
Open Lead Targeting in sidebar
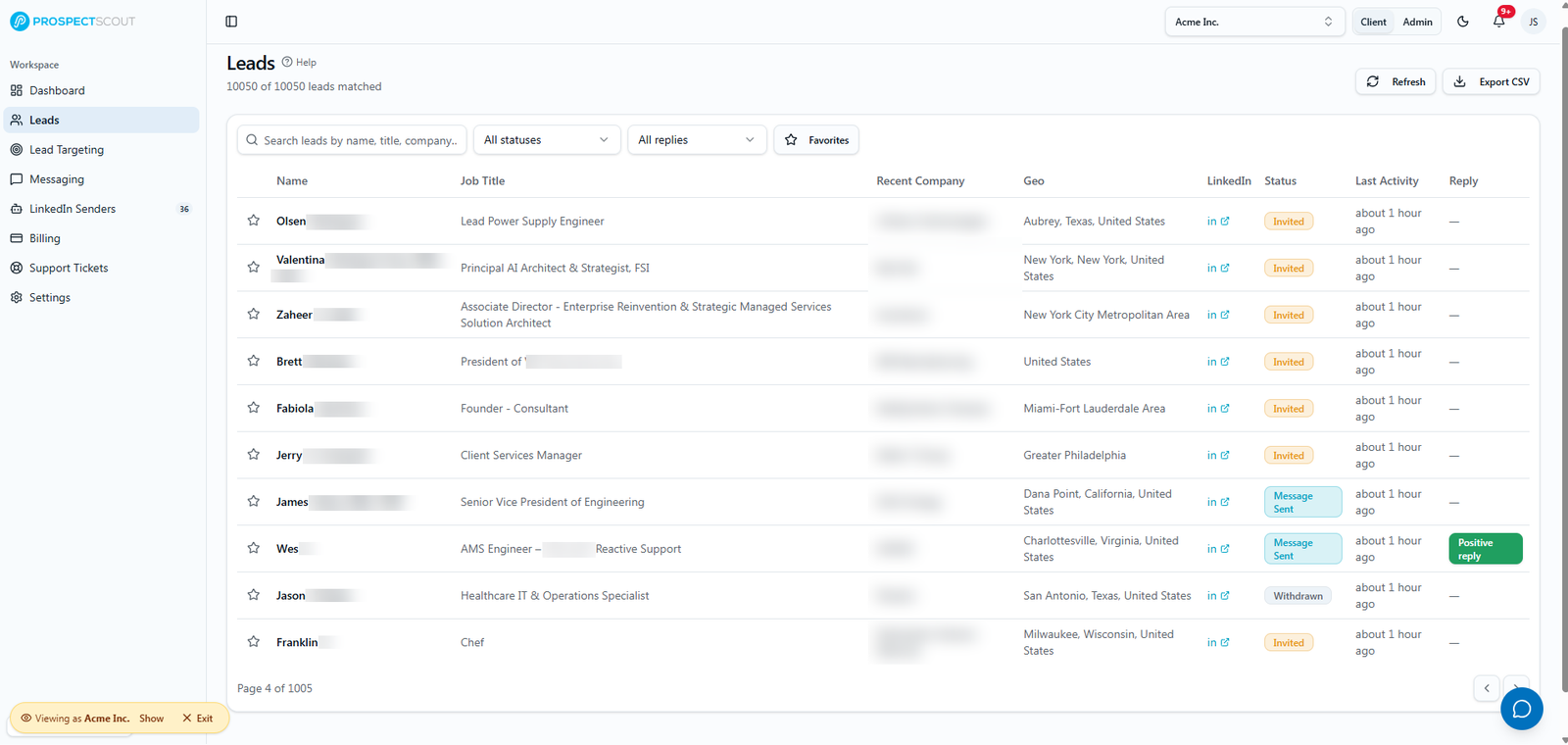click(x=102, y=150)
